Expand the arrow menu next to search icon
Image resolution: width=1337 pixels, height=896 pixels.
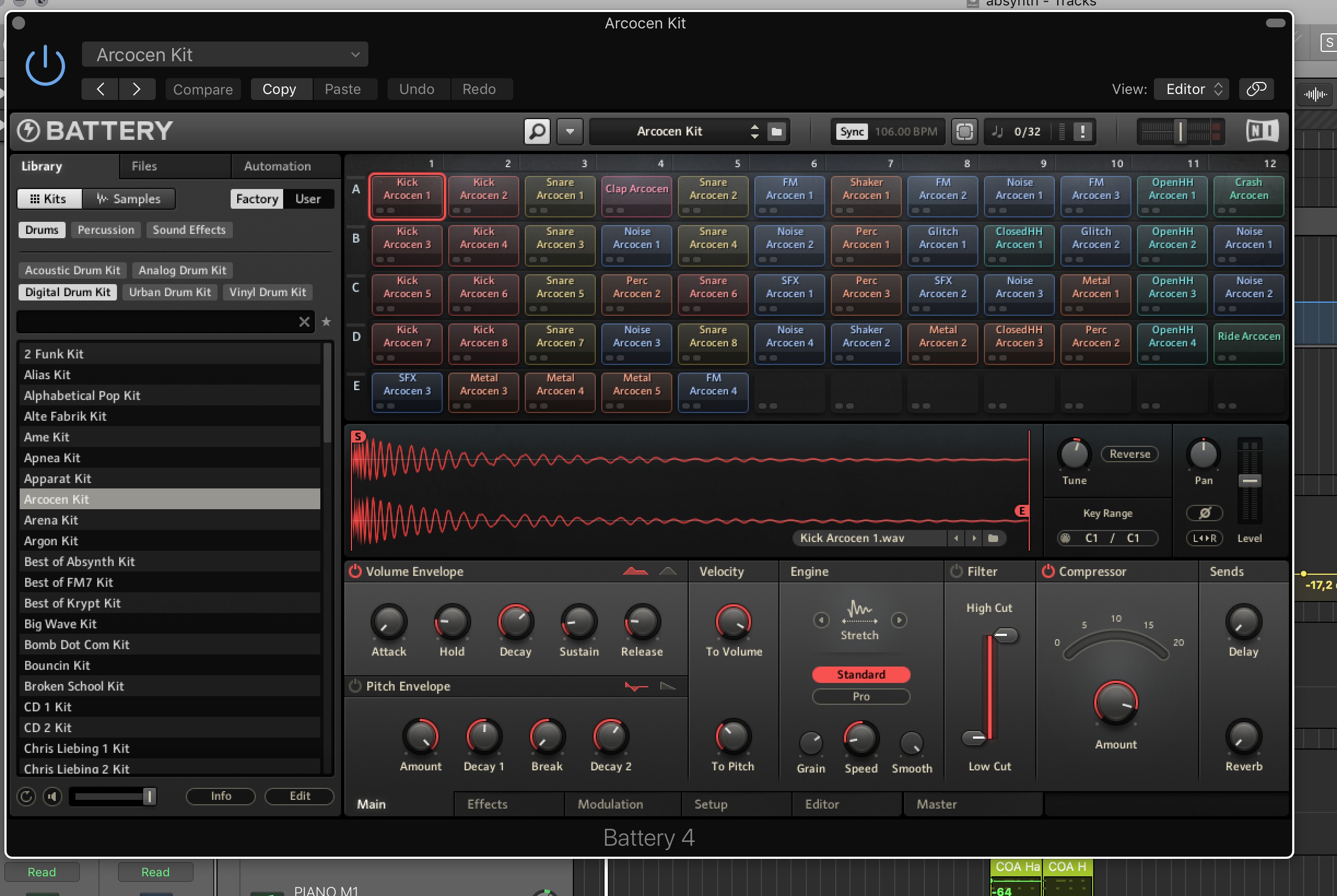570,132
